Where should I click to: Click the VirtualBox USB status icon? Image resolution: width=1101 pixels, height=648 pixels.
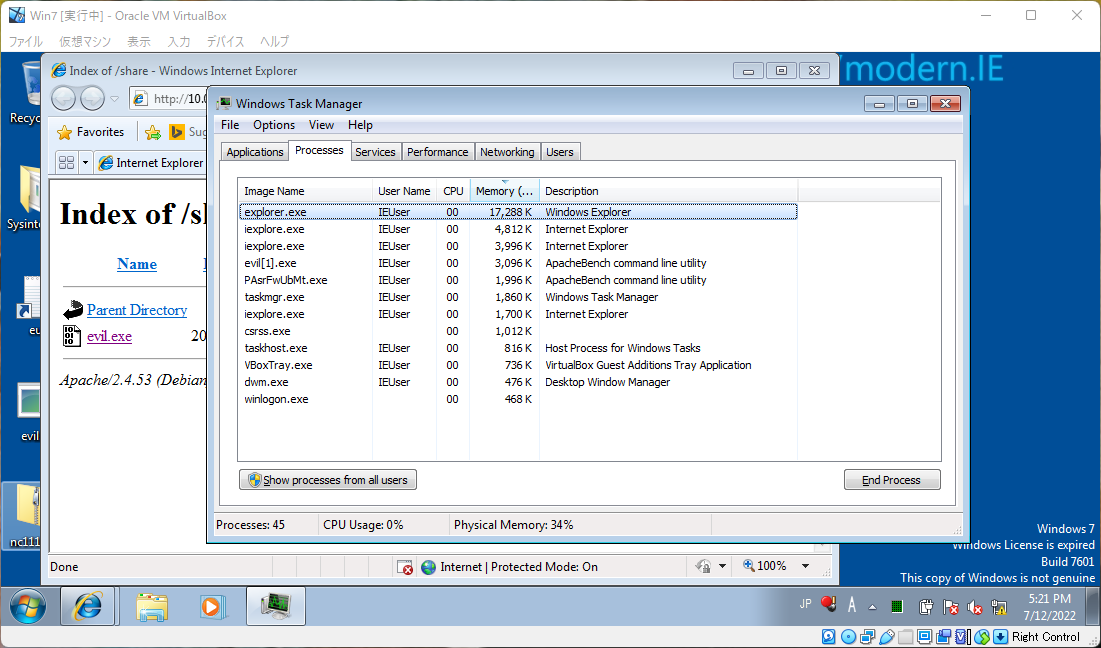886,637
